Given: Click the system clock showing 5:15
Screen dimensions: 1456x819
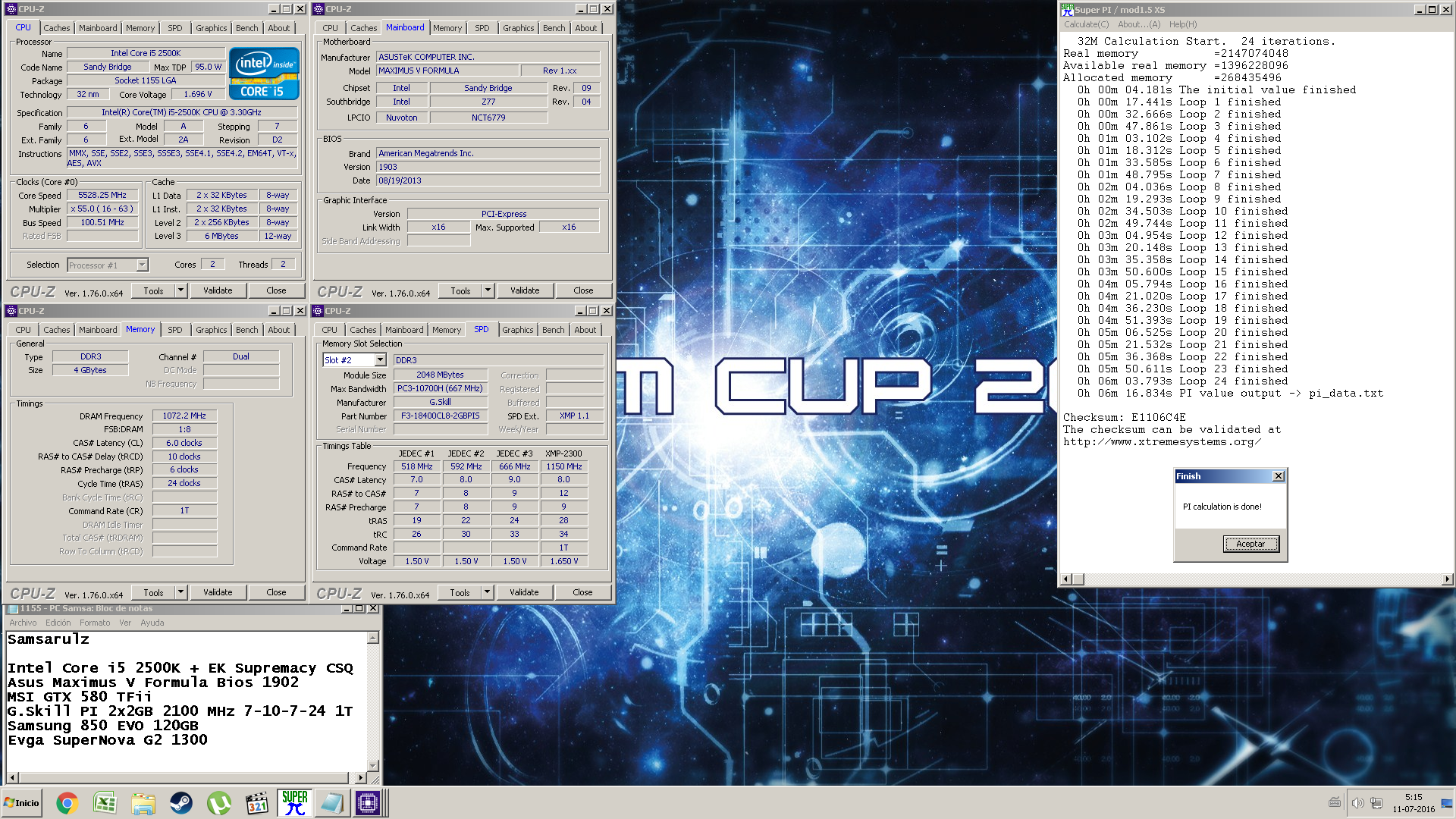Looking at the screenshot, I should [x=1414, y=797].
